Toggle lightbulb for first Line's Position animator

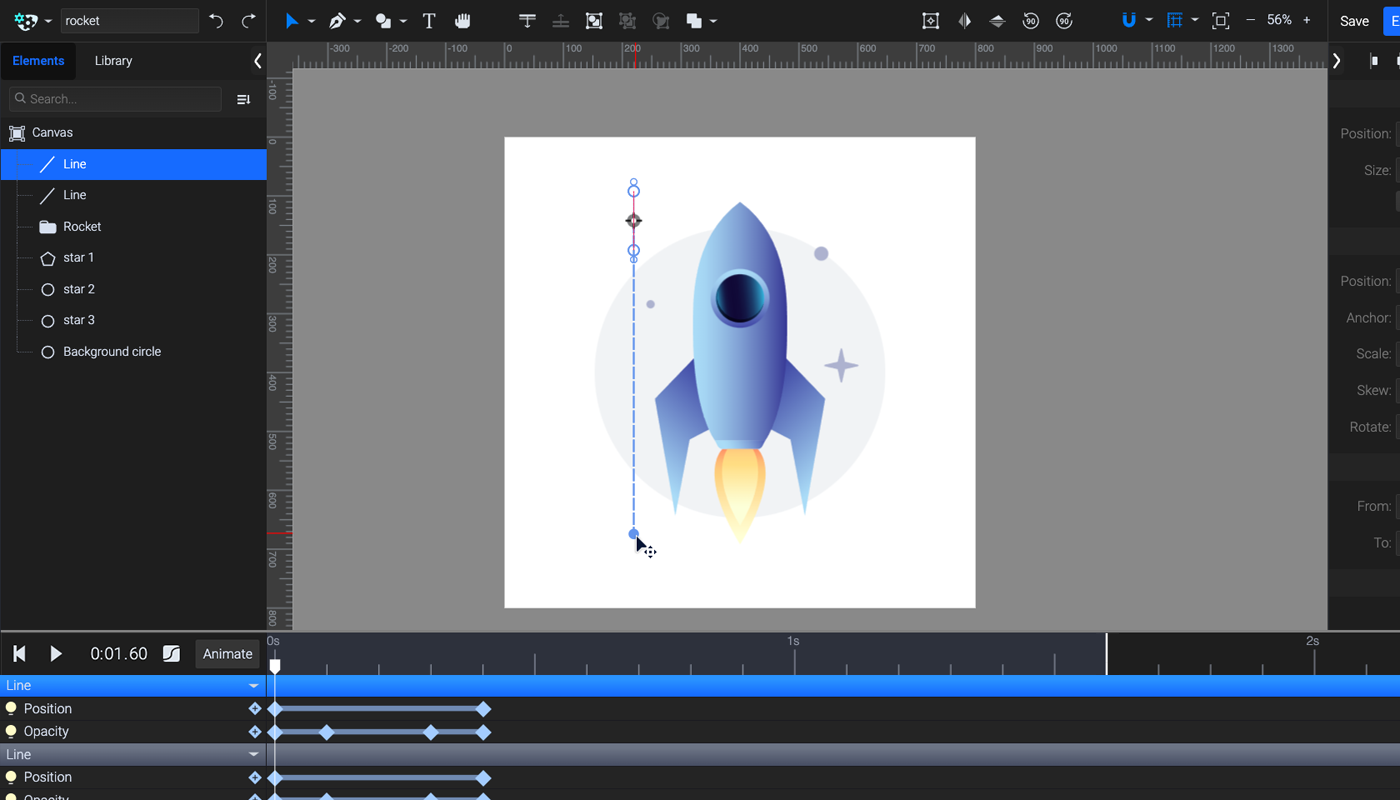pos(12,708)
